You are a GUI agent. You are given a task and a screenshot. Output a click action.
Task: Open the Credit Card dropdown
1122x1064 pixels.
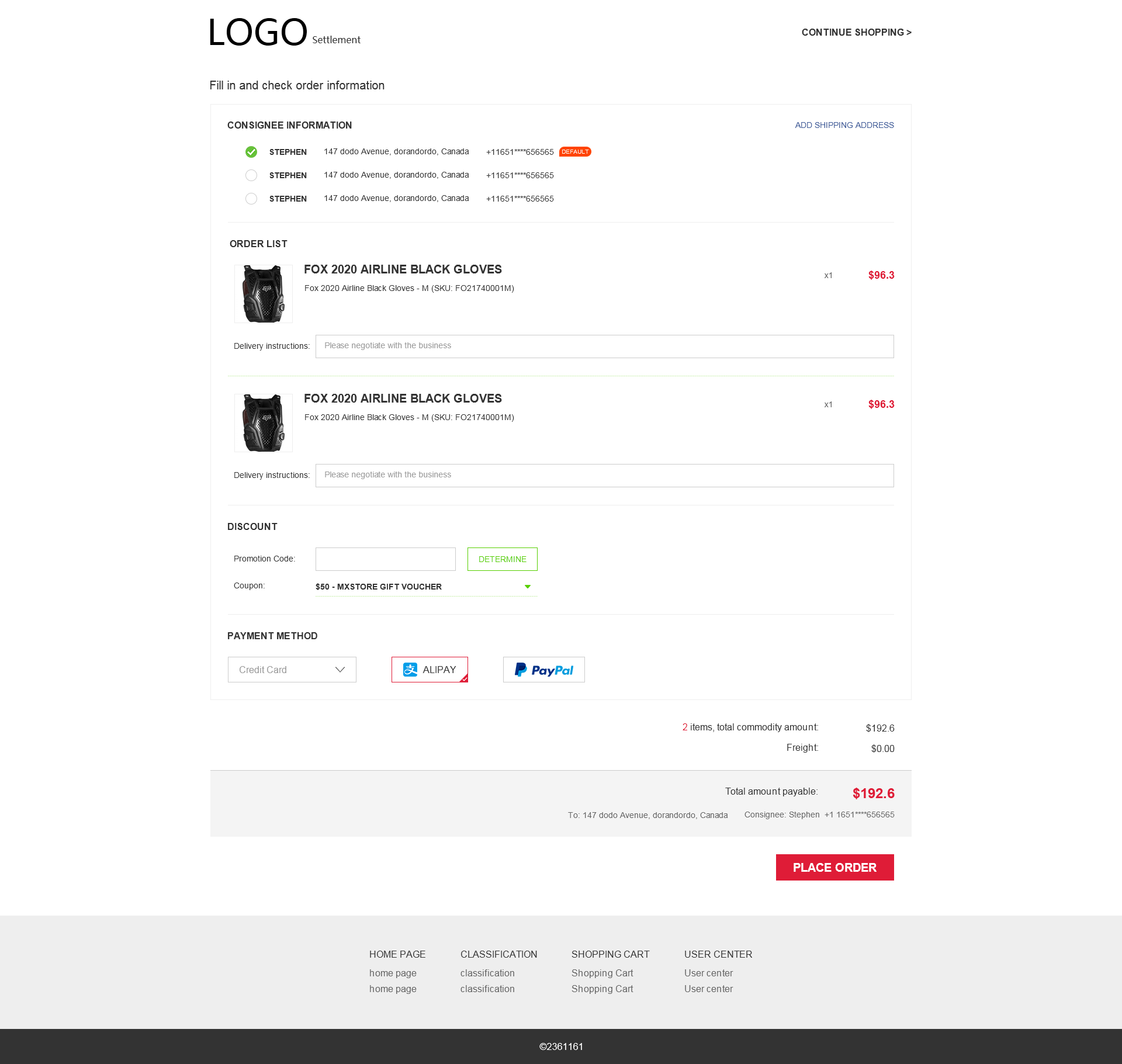point(292,670)
